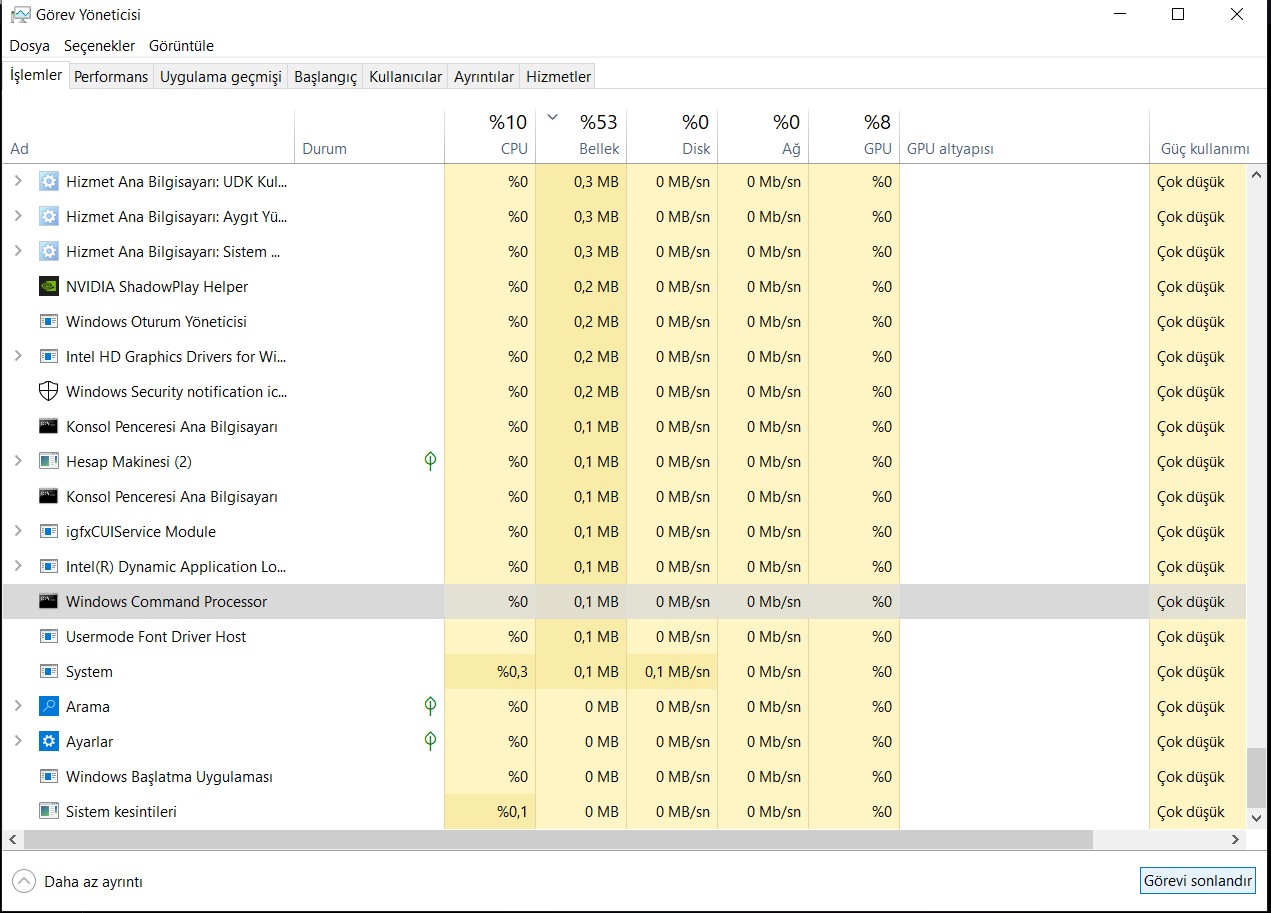
Task: Click the NVIDIA ShadowPlay Helper icon
Action: pyautogui.click(x=48, y=286)
